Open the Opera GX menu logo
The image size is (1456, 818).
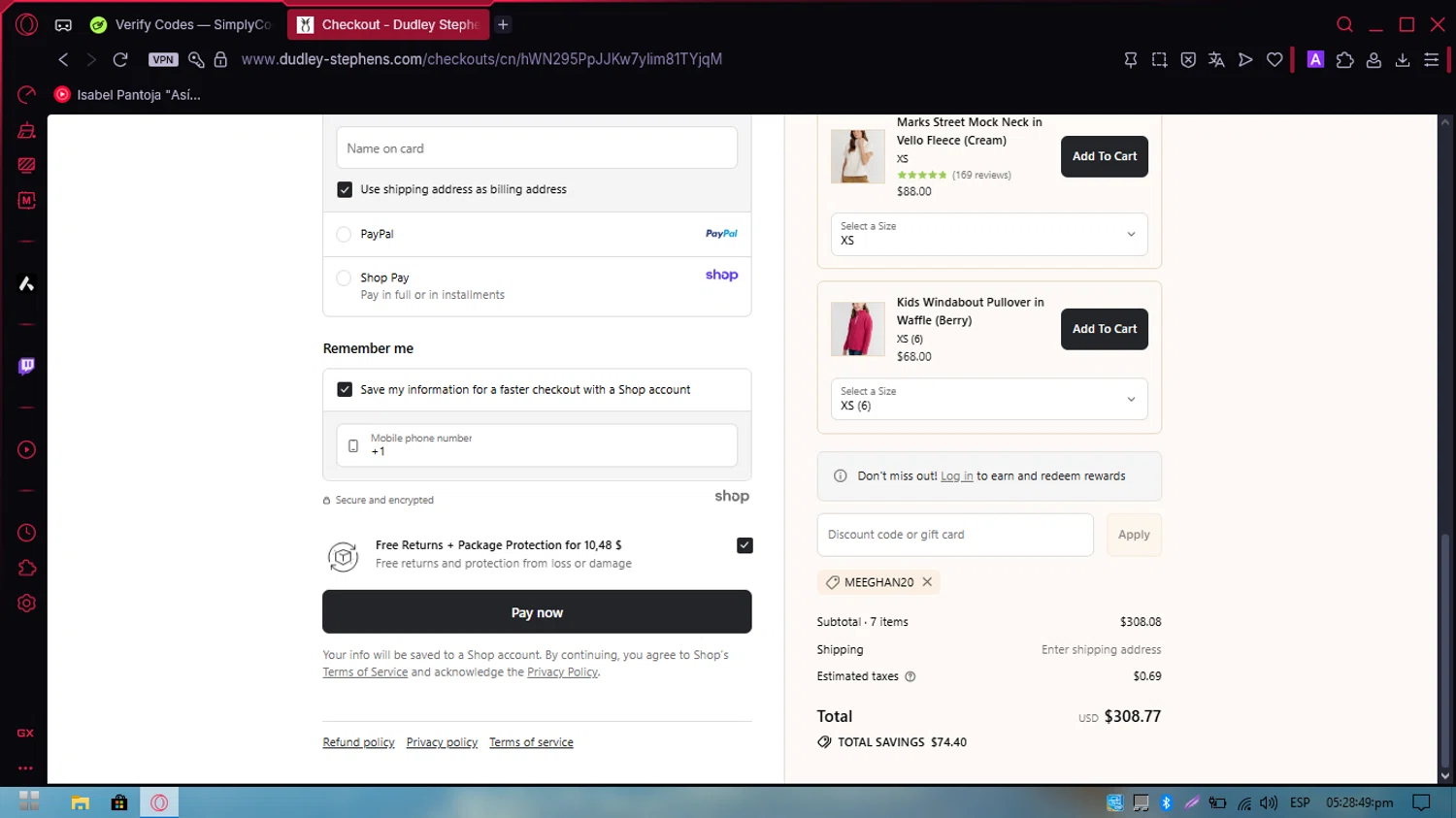click(x=26, y=24)
